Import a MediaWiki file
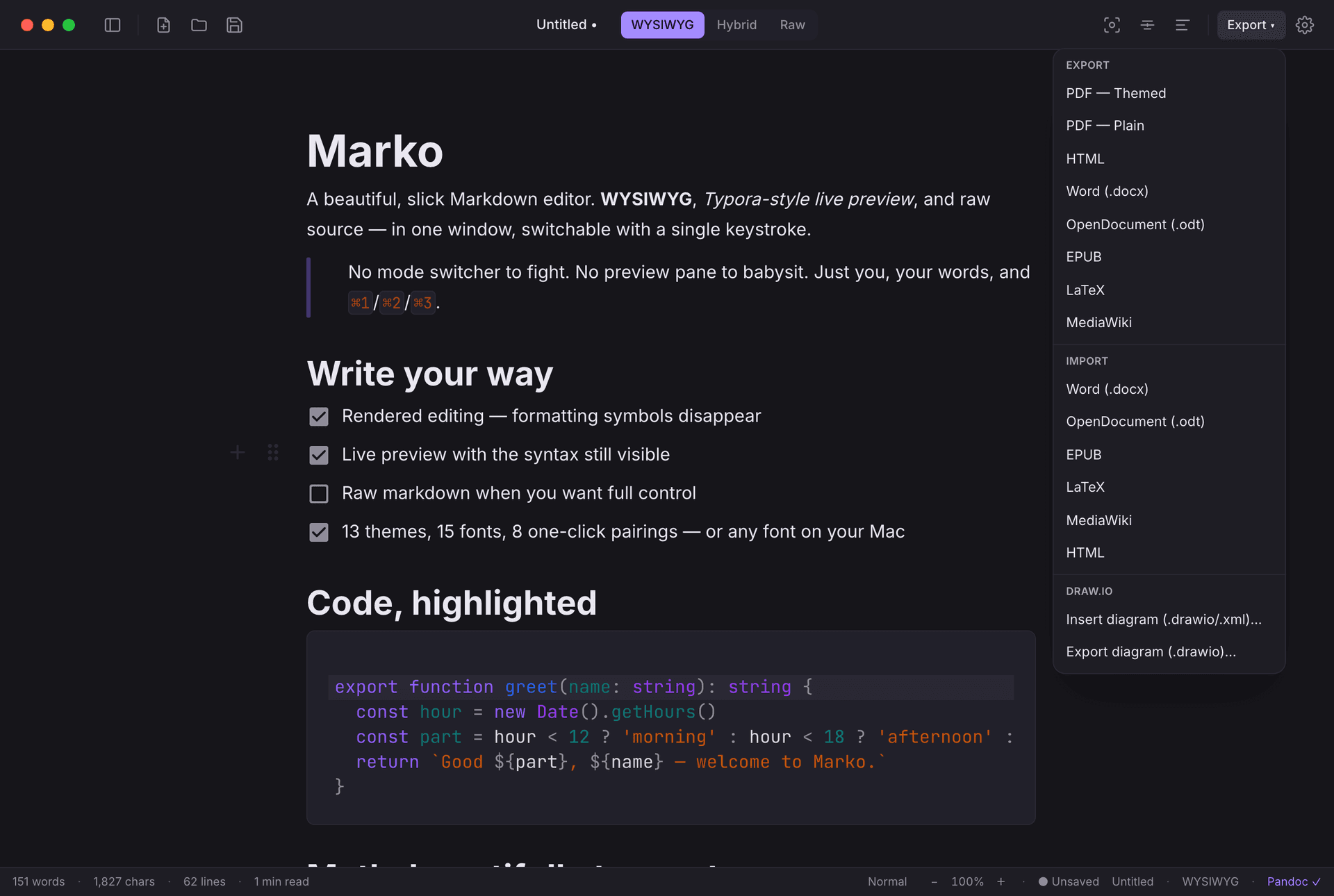1334x896 pixels. coord(1169,520)
